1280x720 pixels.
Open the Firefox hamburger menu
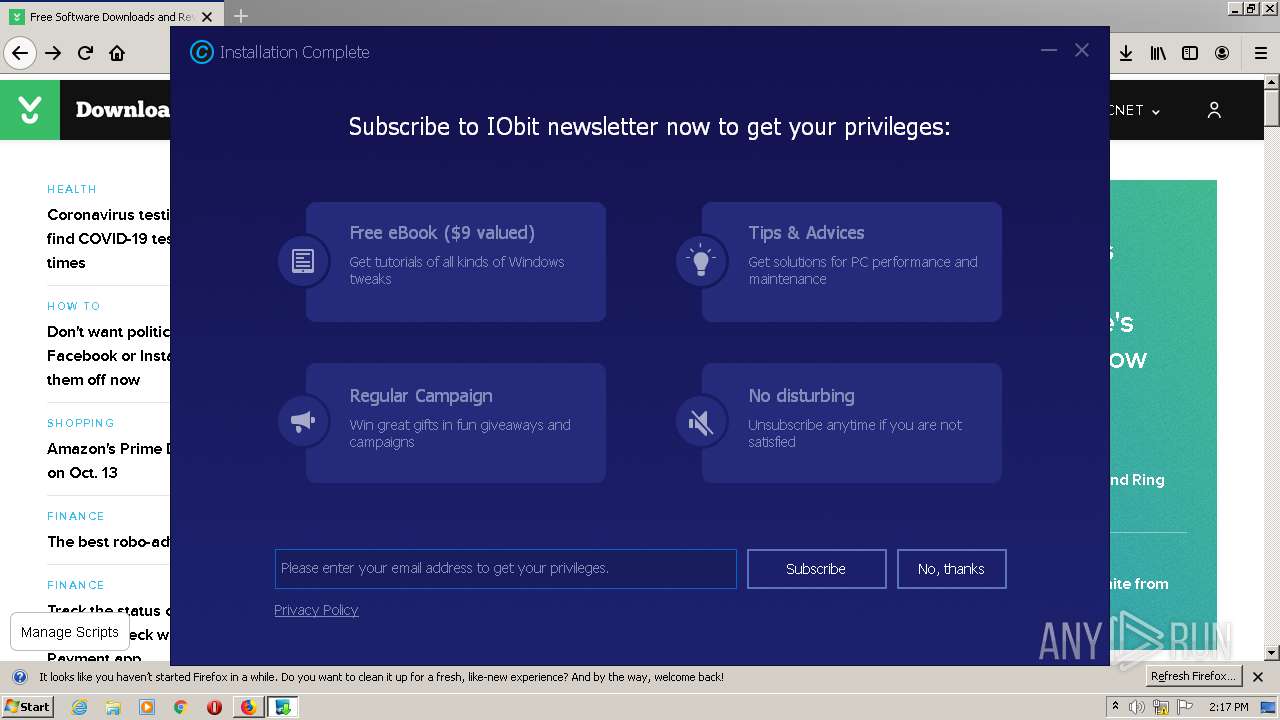[x=1261, y=53]
